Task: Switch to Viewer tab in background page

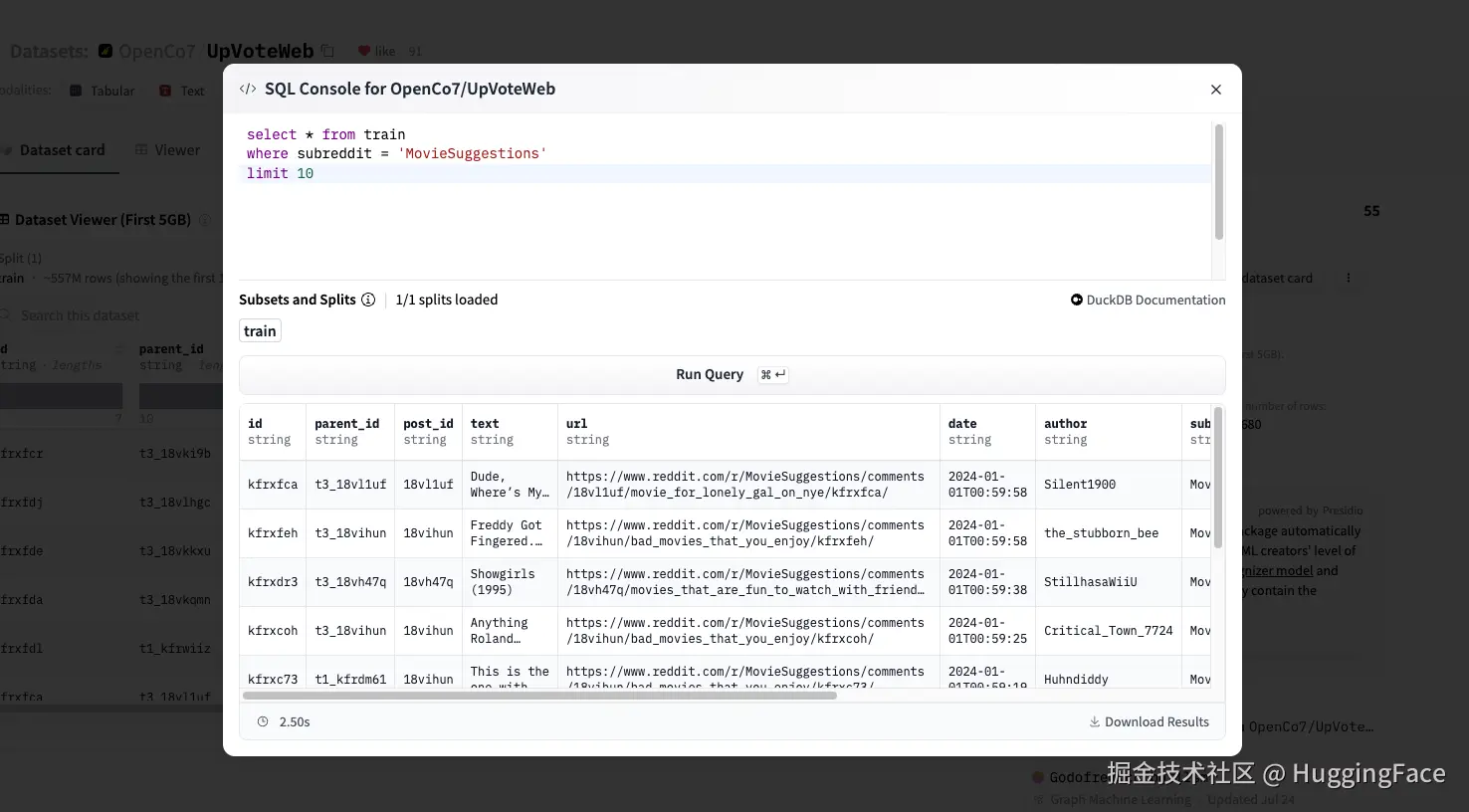Action: pyautogui.click(x=167, y=150)
